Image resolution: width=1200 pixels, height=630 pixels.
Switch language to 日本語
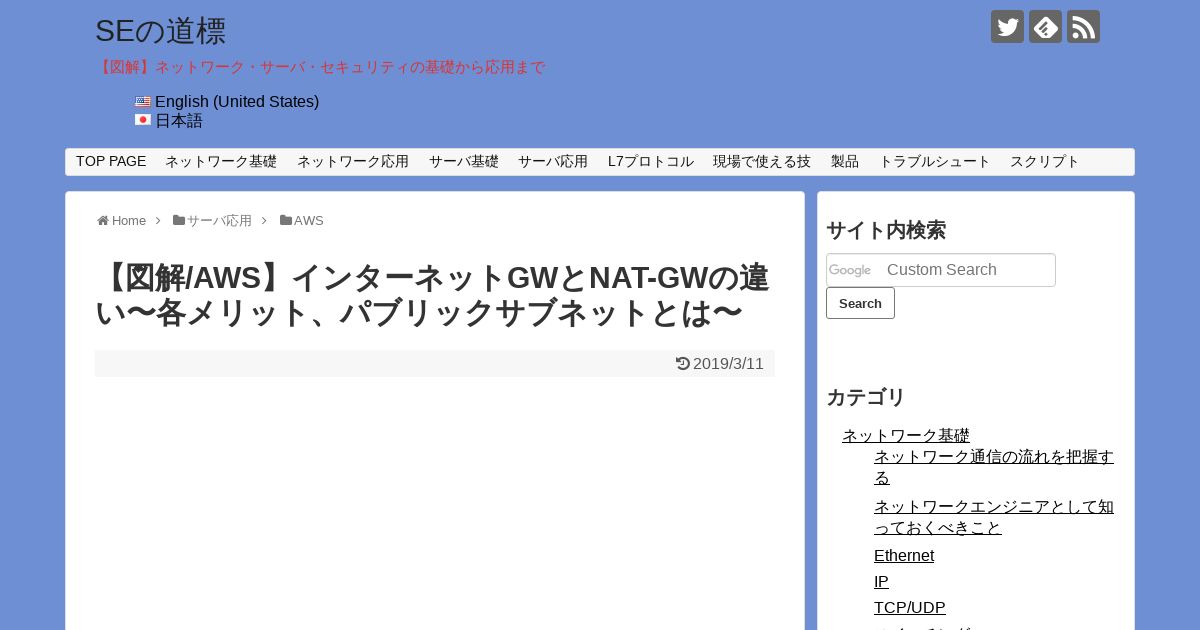(x=179, y=121)
